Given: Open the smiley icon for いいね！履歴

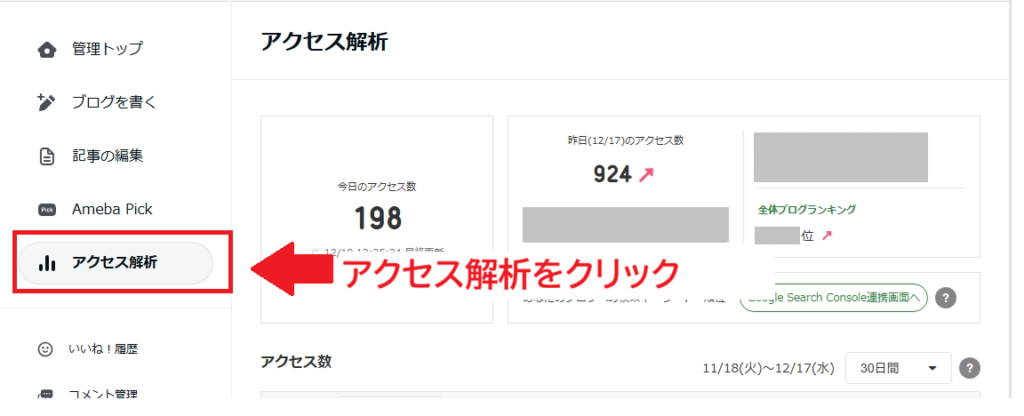Looking at the screenshot, I should [46, 349].
